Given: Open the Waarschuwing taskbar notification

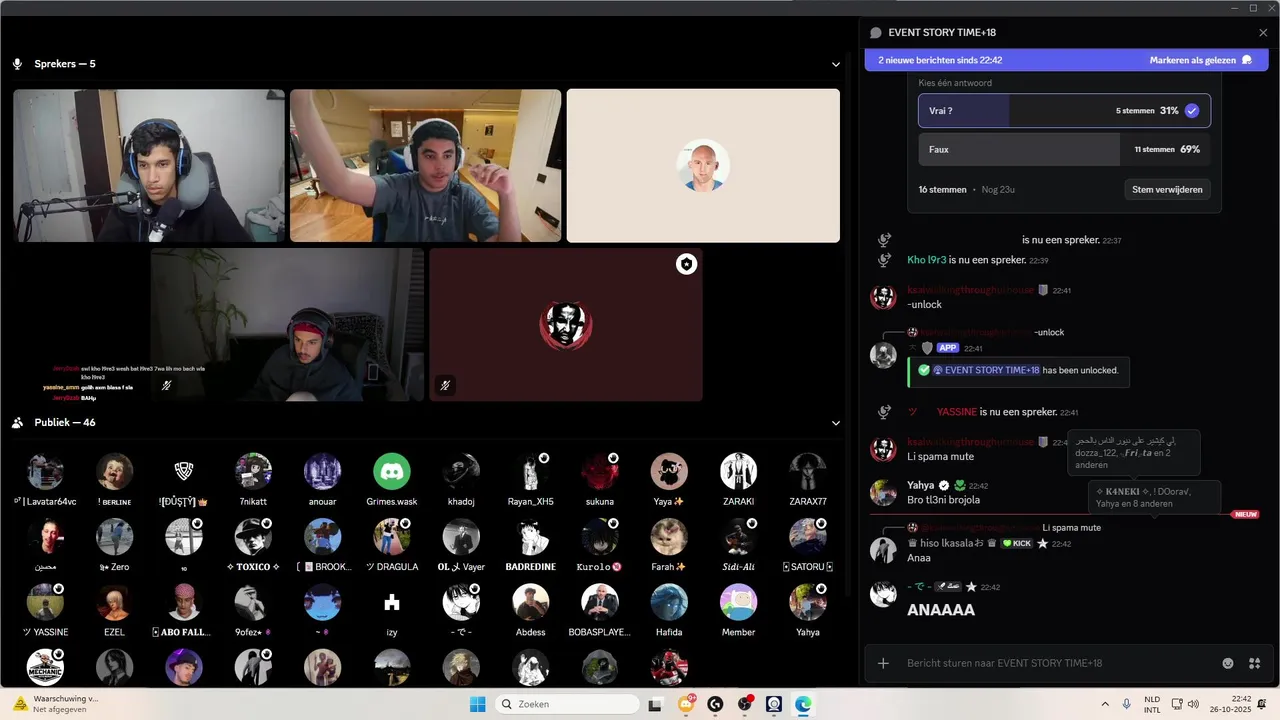Looking at the screenshot, I should [x=55, y=704].
